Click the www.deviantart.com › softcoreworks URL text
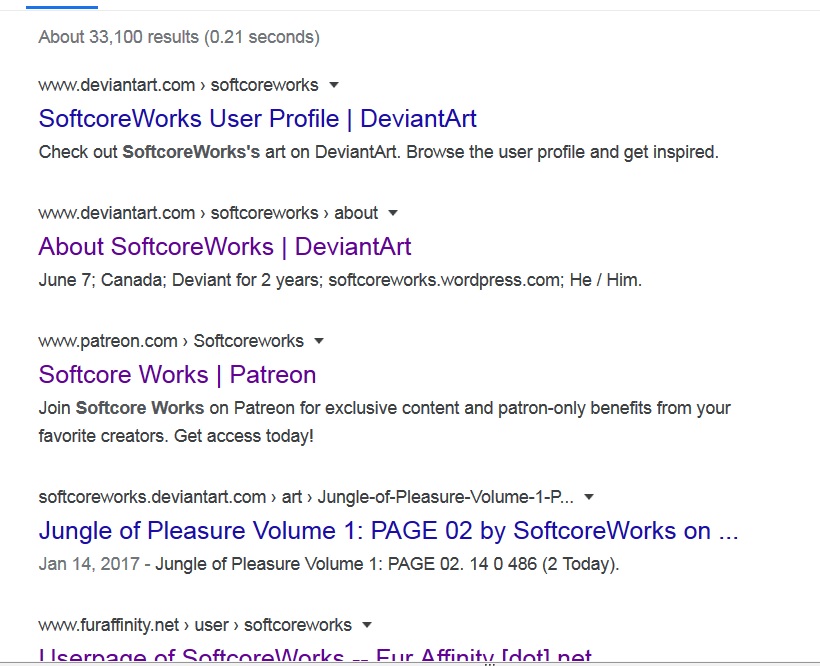The width and height of the screenshot is (820, 666). [x=178, y=85]
